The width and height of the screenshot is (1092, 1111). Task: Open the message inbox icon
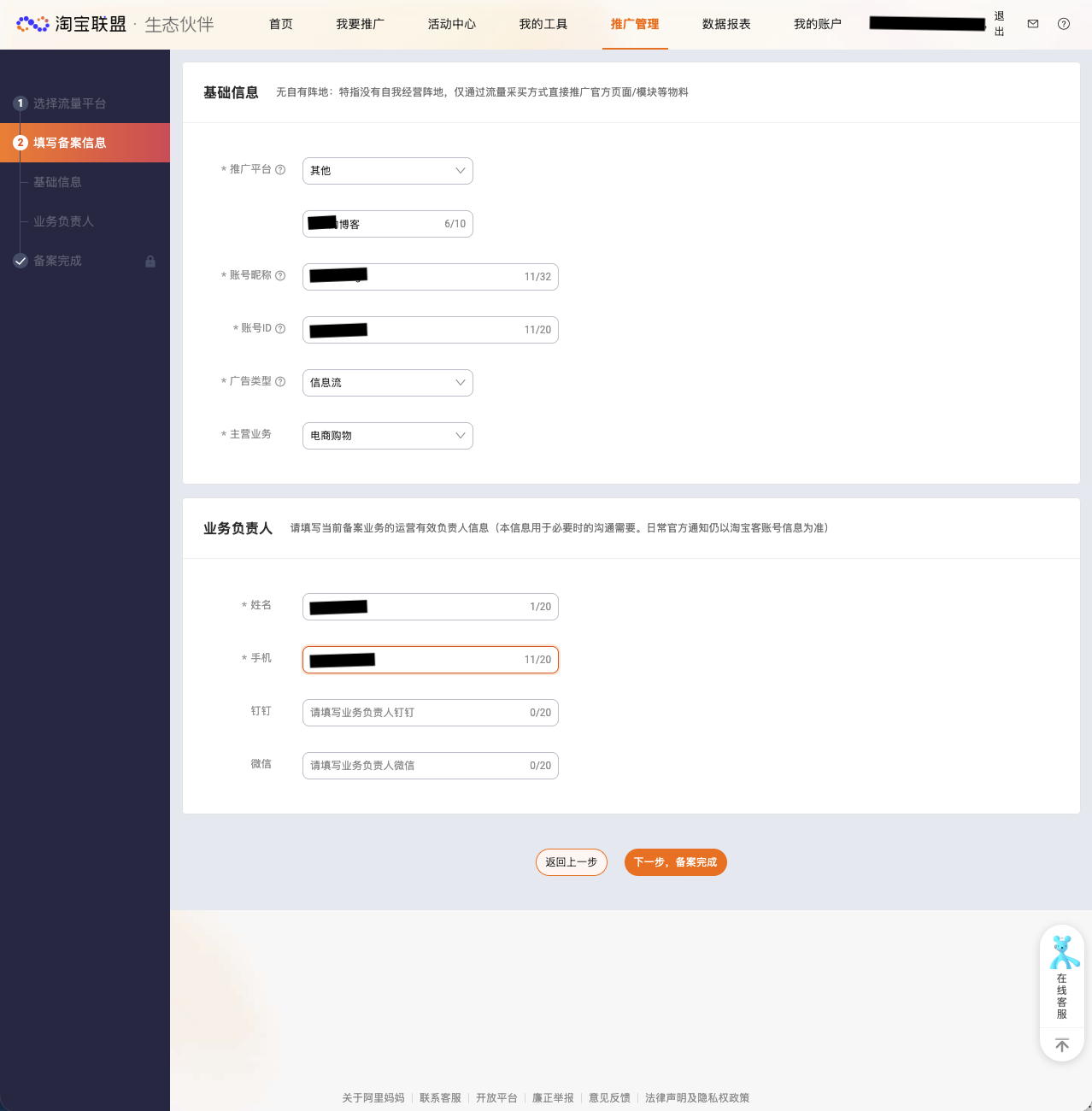click(x=1032, y=24)
